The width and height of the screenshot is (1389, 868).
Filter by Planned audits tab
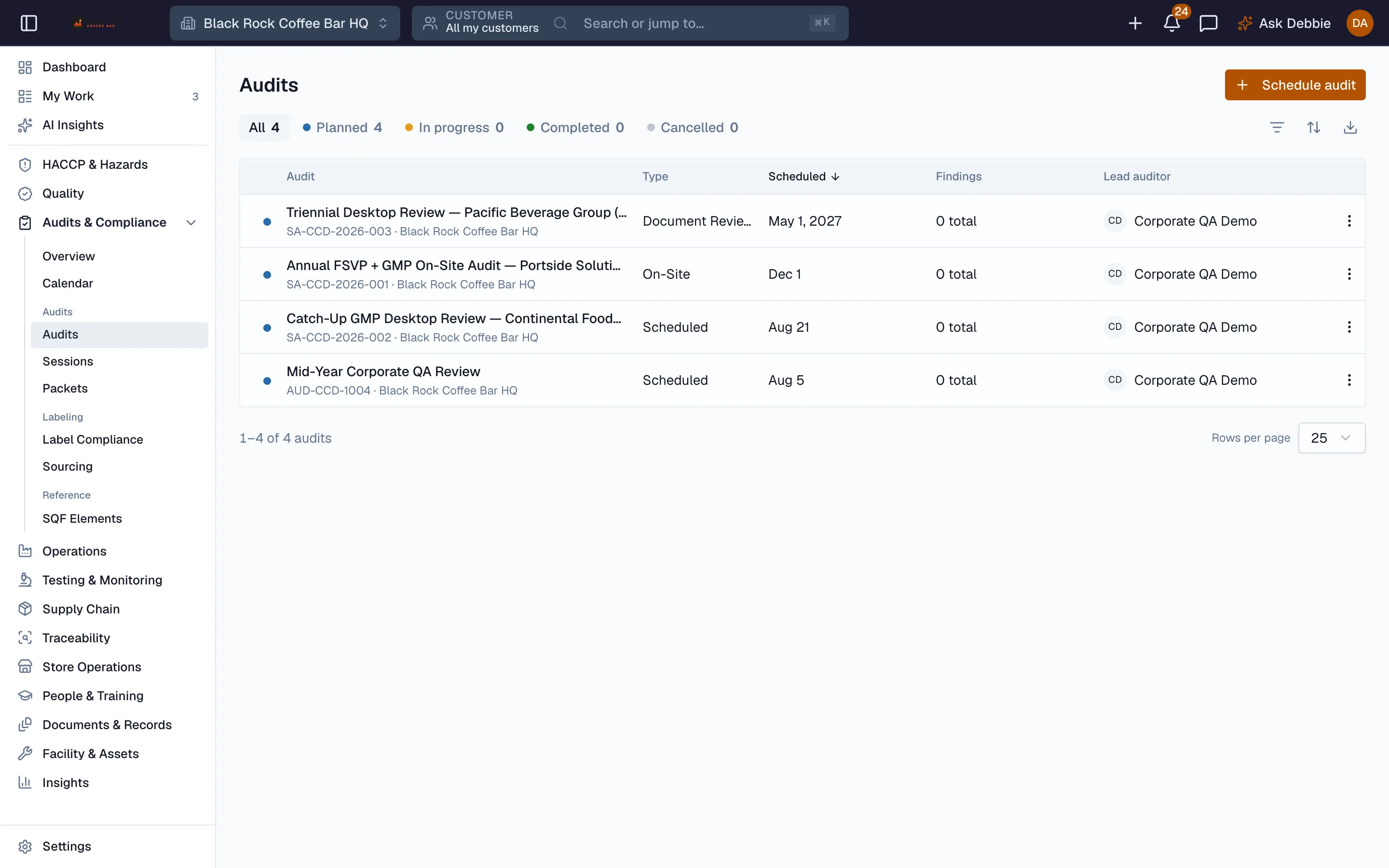pos(342,127)
